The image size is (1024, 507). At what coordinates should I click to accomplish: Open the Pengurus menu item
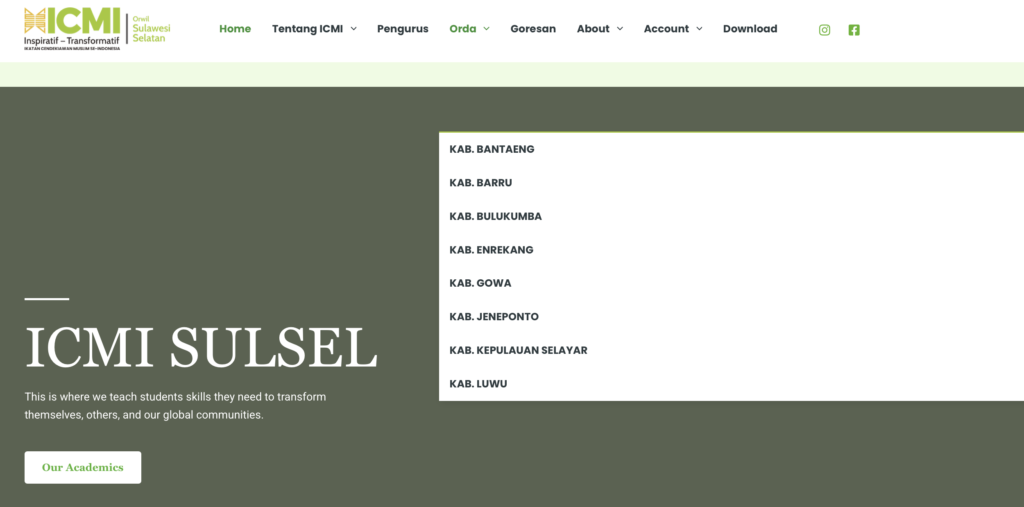click(x=403, y=29)
